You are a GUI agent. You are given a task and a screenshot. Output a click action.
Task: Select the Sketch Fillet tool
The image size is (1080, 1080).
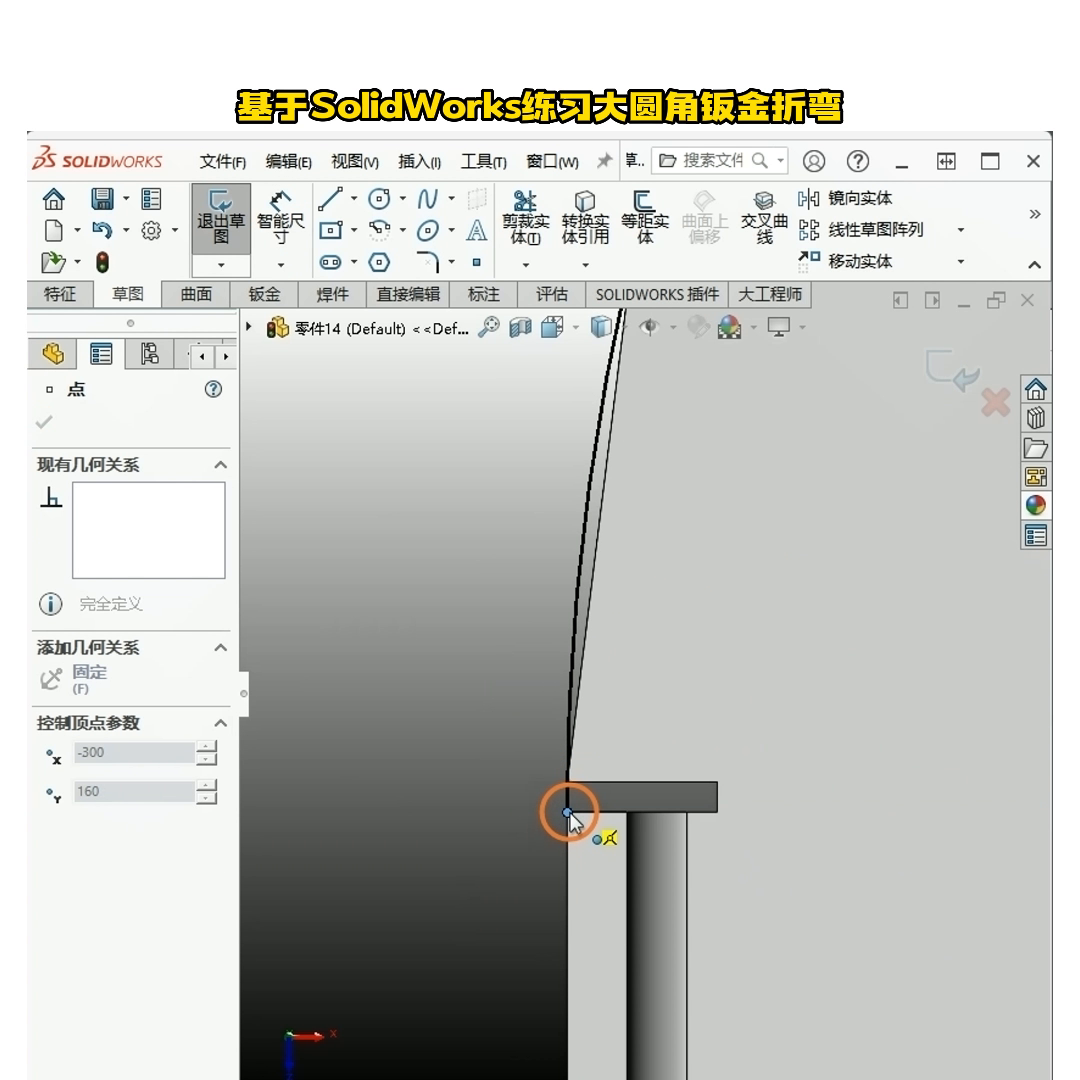pyautogui.click(x=428, y=262)
